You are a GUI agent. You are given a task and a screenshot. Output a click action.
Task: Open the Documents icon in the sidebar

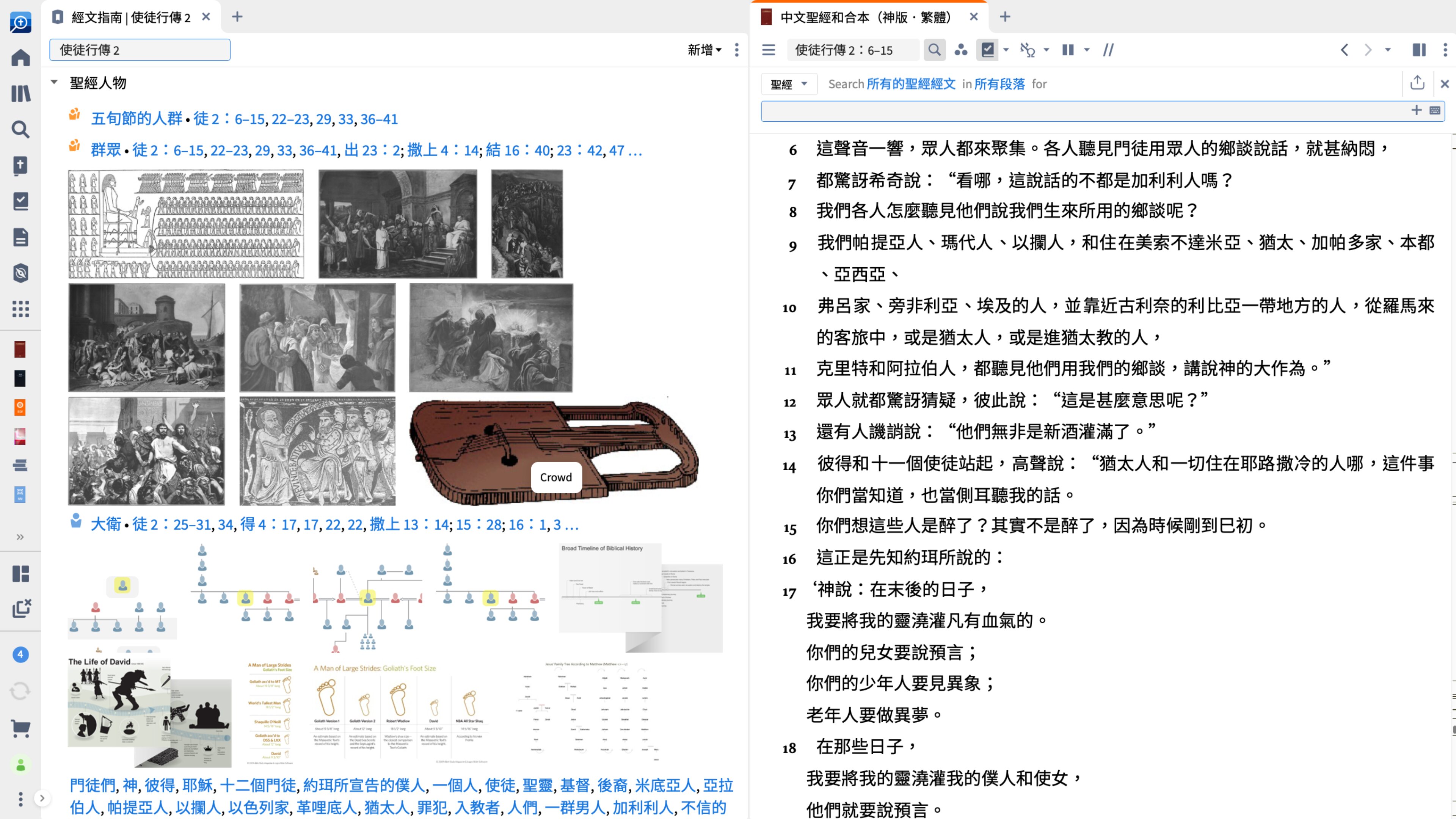[x=20, y=237]
